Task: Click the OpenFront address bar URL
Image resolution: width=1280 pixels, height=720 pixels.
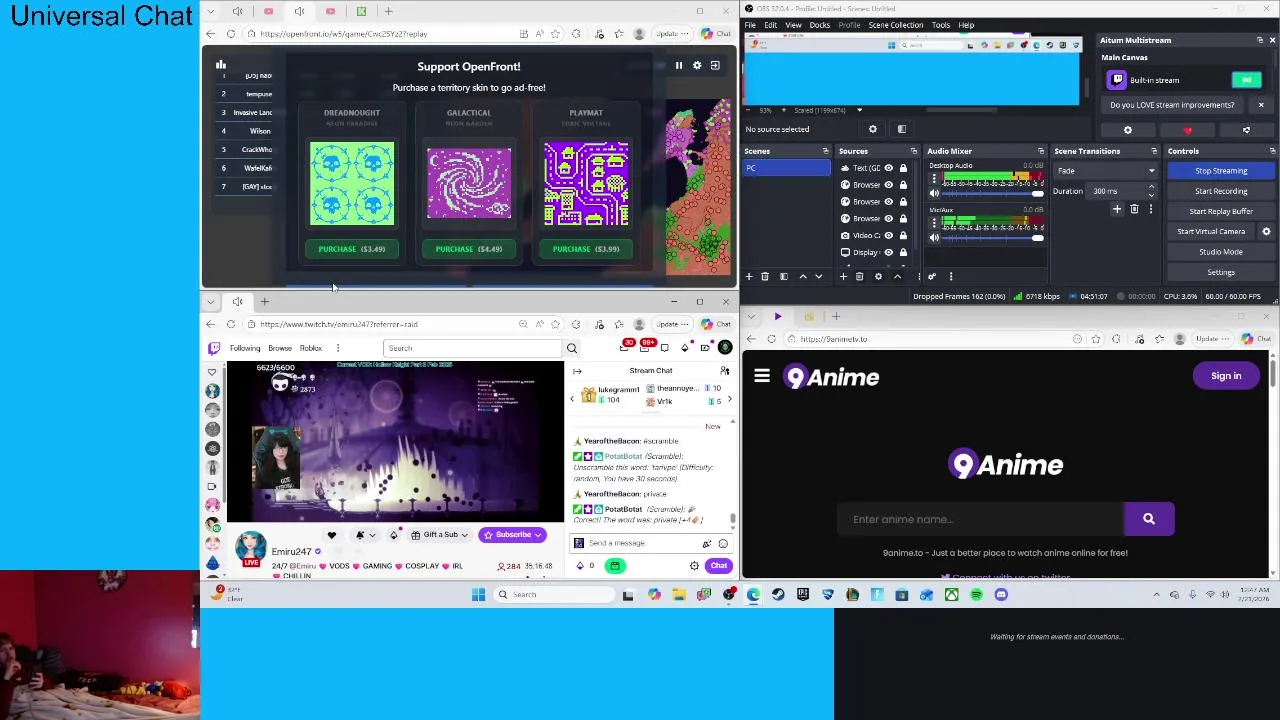Action: pos(343,34)
